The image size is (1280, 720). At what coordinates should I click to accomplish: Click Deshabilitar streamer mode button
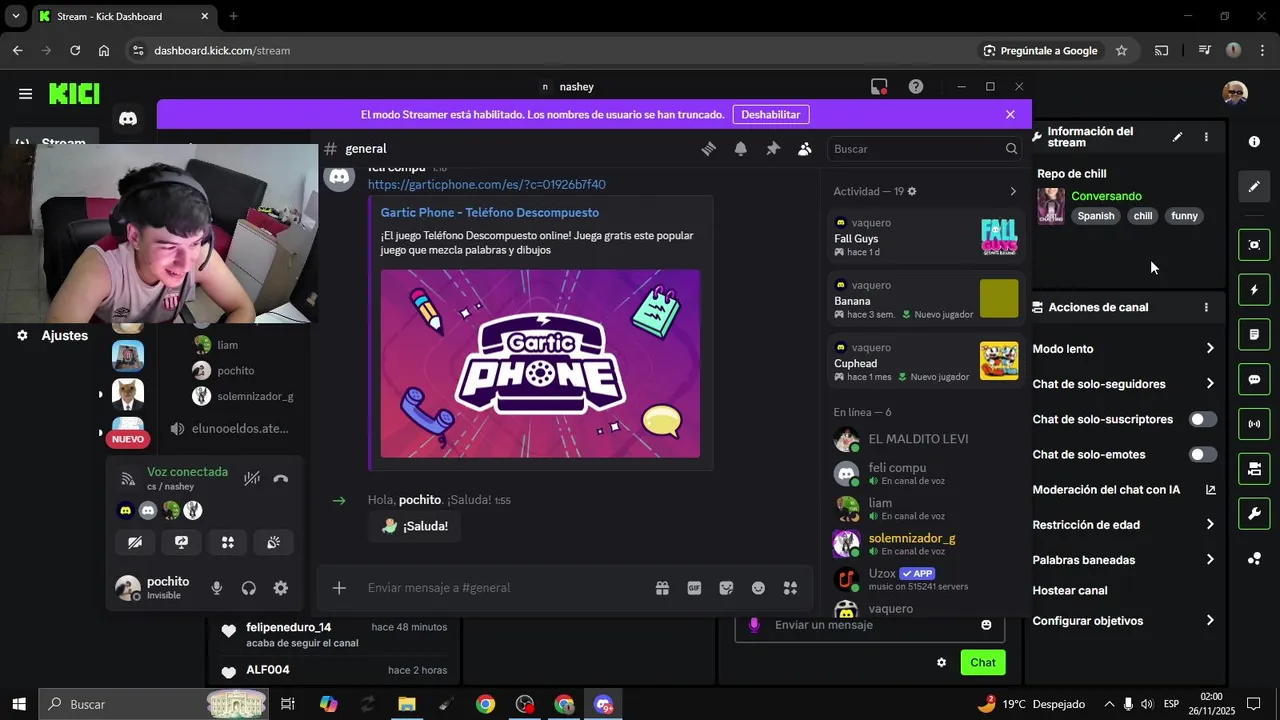point(770,115)
